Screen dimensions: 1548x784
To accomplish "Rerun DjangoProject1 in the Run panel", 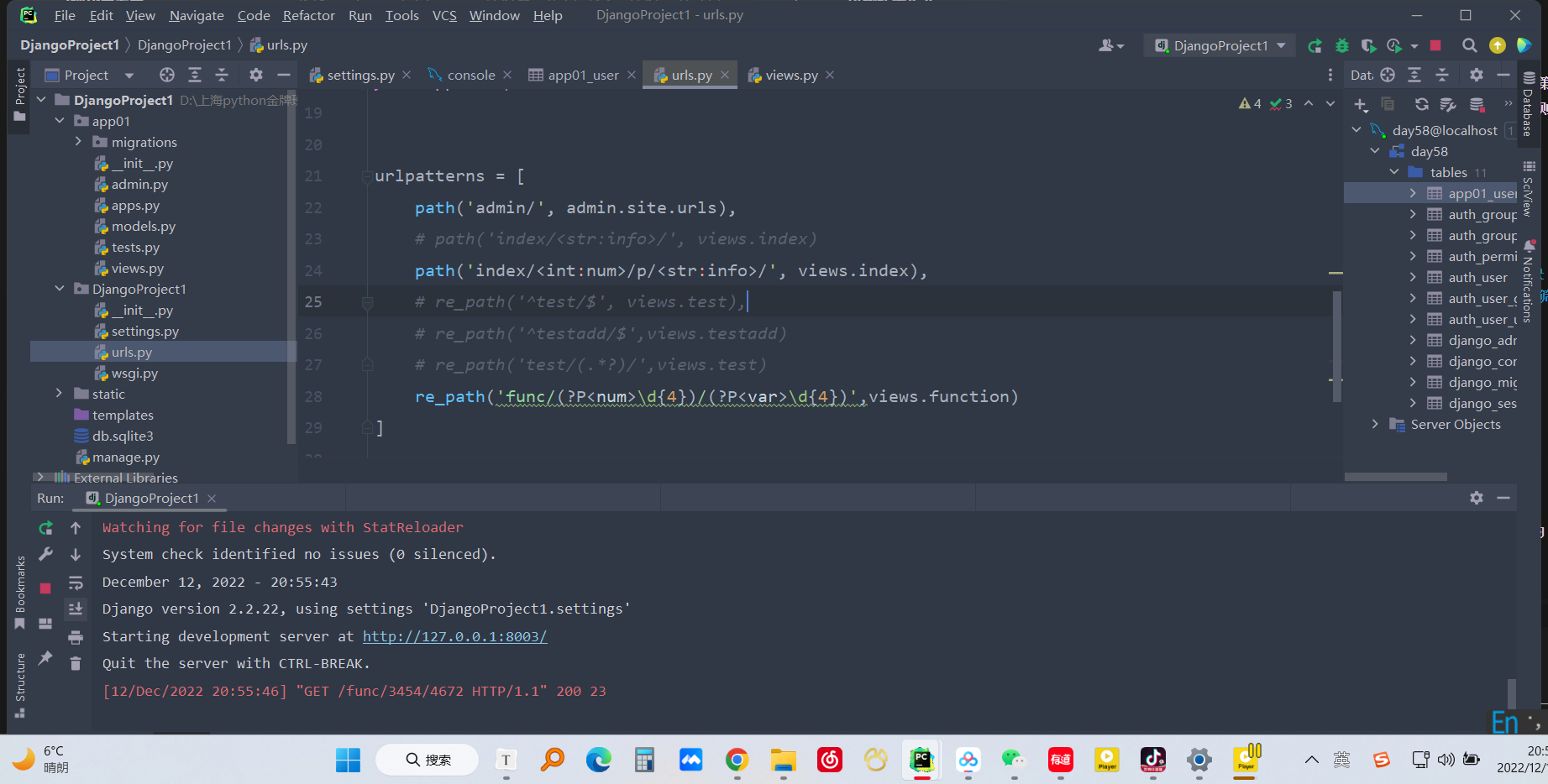I will (46, 528).
